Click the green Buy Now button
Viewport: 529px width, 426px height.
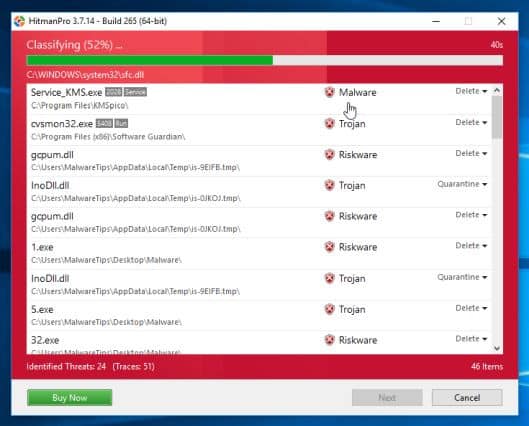click(69, 398)
